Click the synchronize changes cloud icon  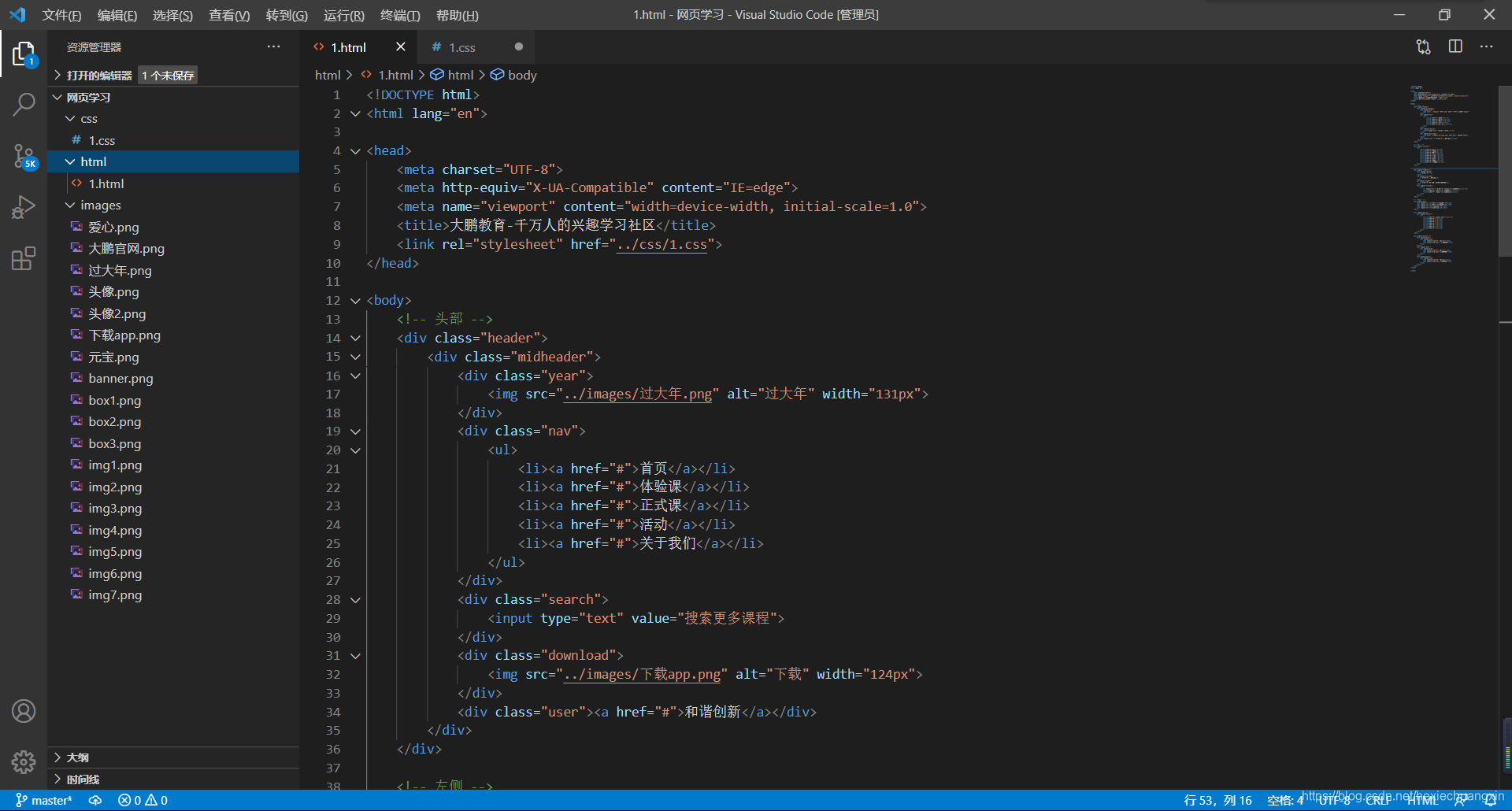[95, 800]
